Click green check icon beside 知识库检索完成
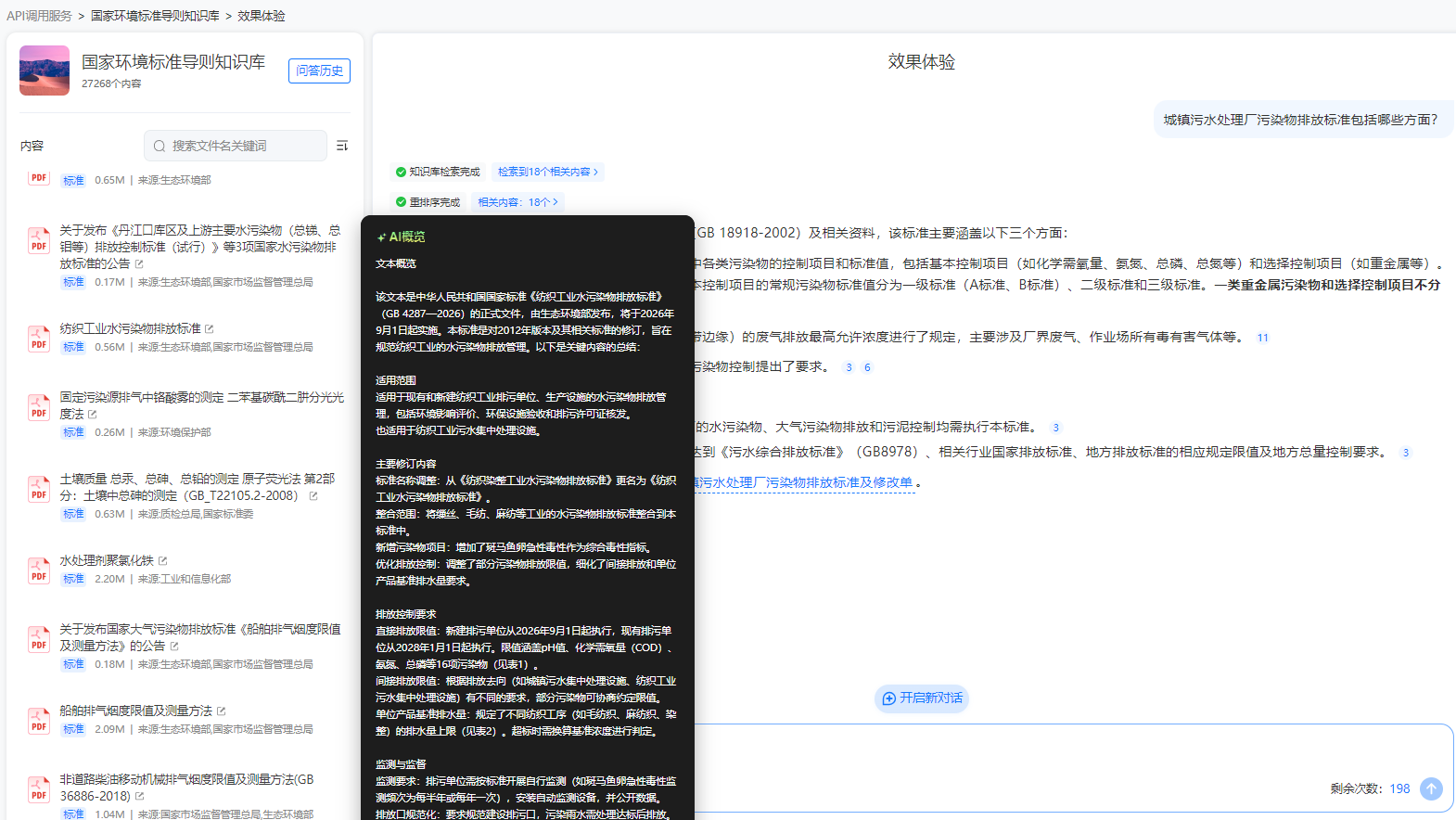This screenshot has width=1456, height=820. coord(401,172)
